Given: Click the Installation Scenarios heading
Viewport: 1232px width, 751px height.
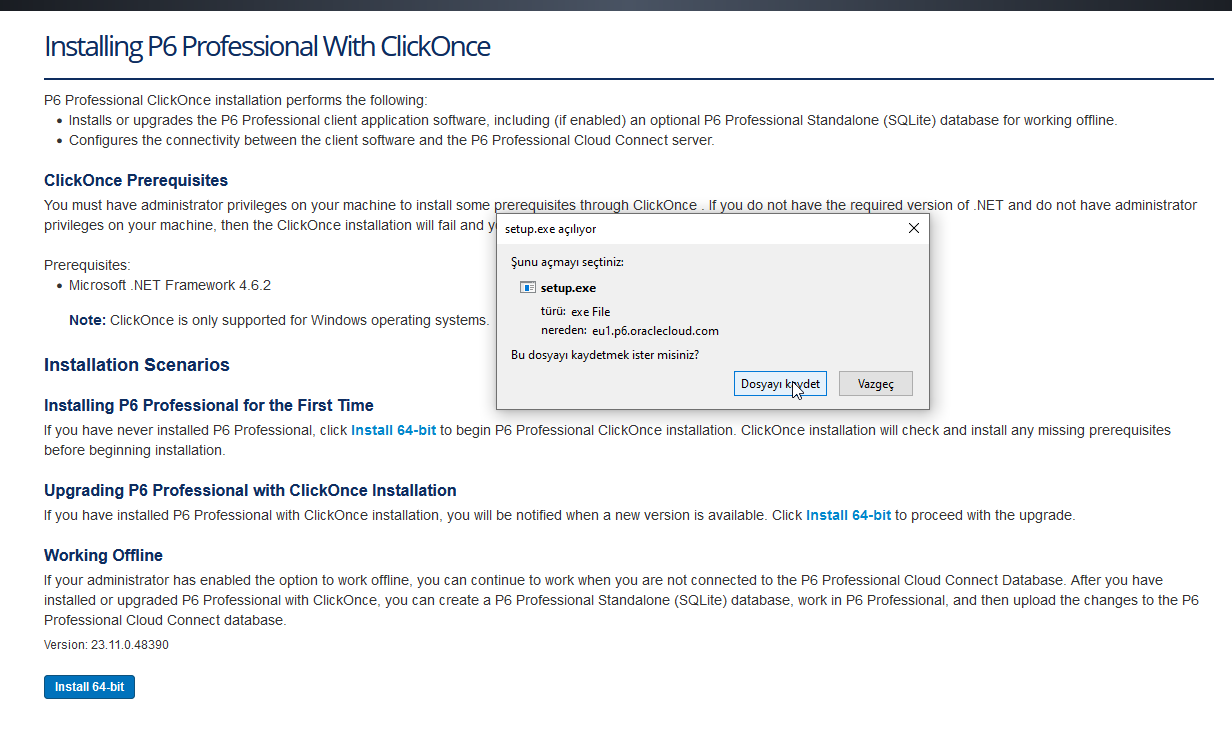Looking at the screenshot, I should (137, 365).
